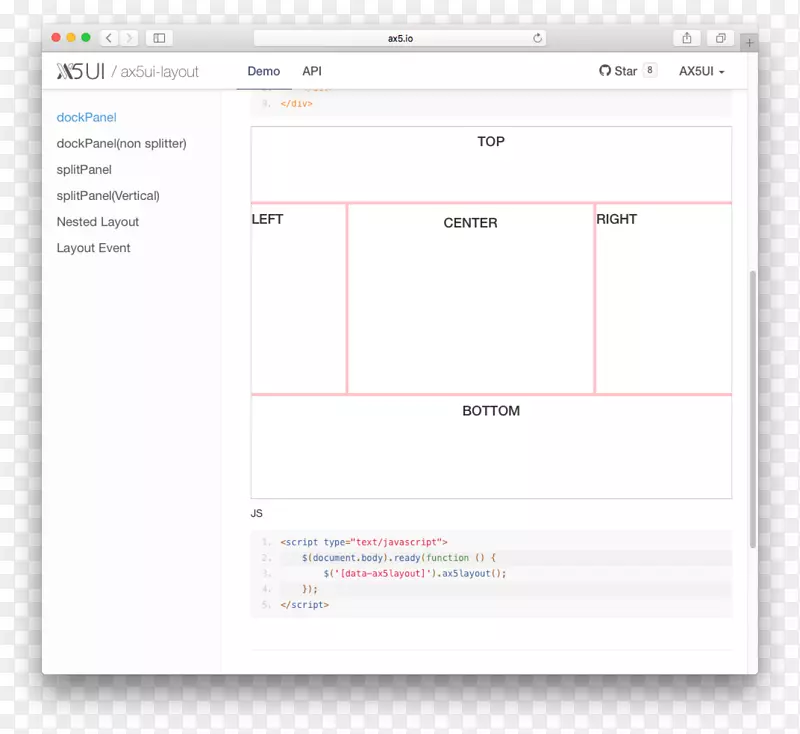Click the splitter below the TOP panel
The width and height of the screenshot is (800, 734).
coord(491,203)
